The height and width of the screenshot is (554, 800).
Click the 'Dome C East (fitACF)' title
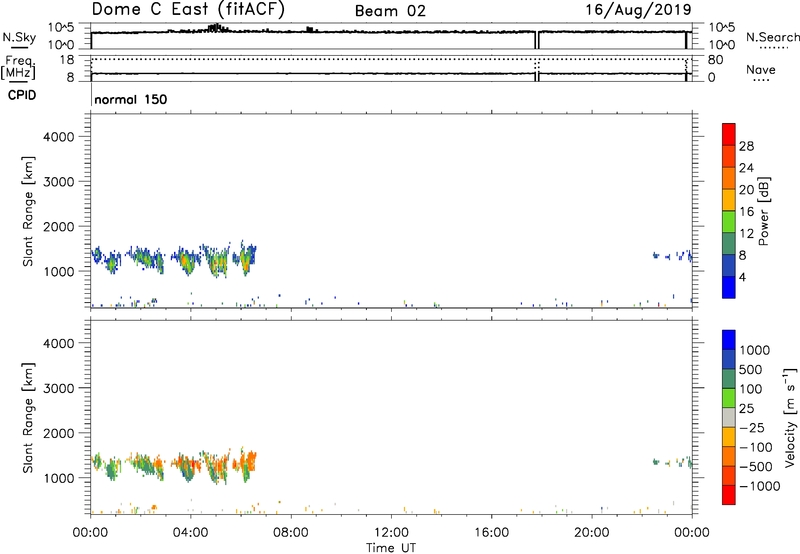click(x=188, y=10)
